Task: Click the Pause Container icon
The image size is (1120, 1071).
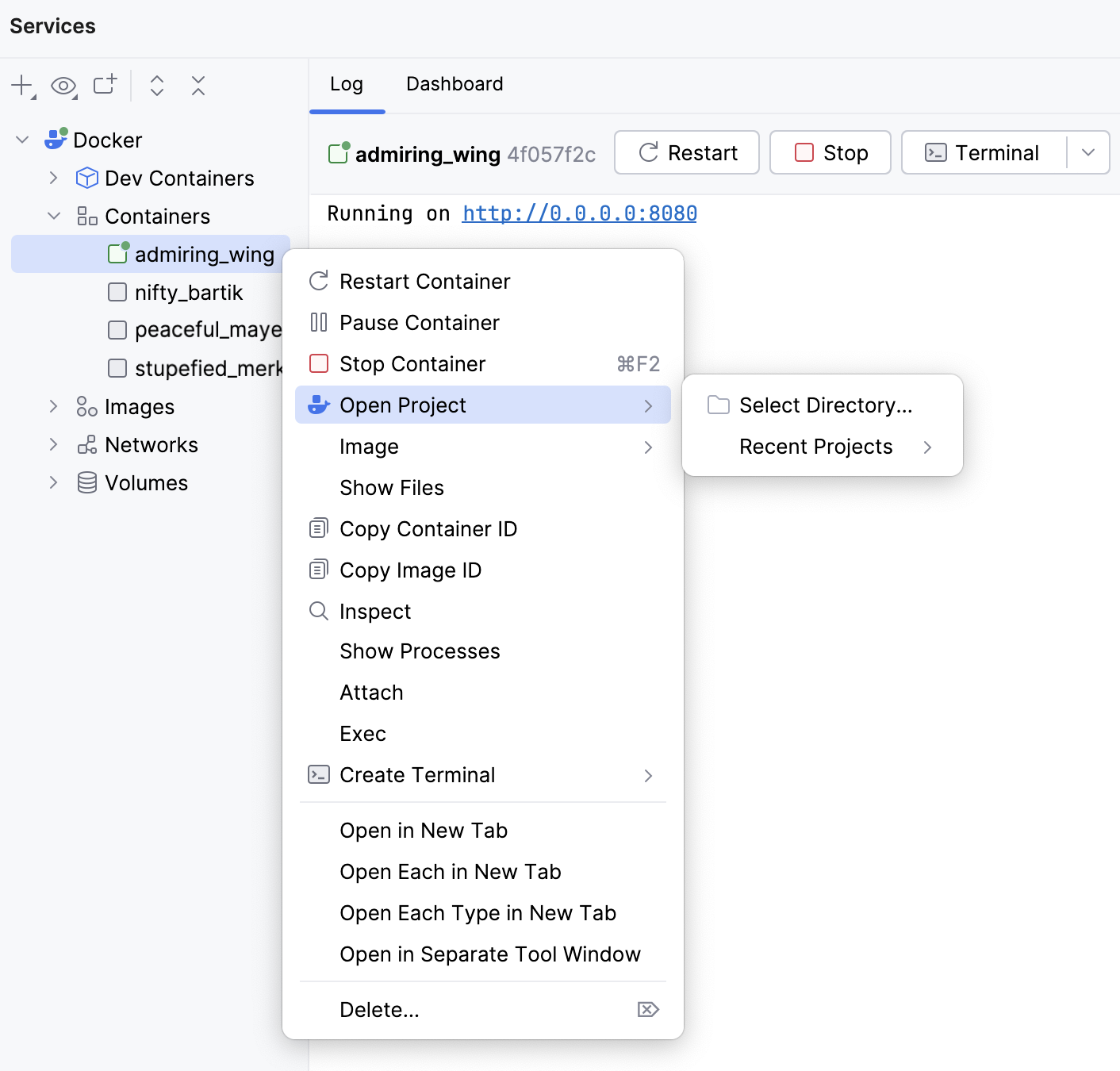Action: pyautogui.click(x=318, y=322)
